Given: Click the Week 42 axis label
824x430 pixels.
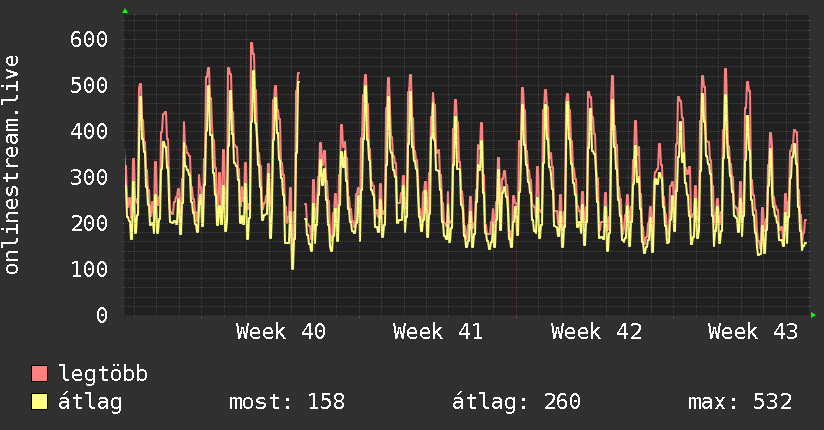Looking at the screenshot, I should tap(596, 332).
